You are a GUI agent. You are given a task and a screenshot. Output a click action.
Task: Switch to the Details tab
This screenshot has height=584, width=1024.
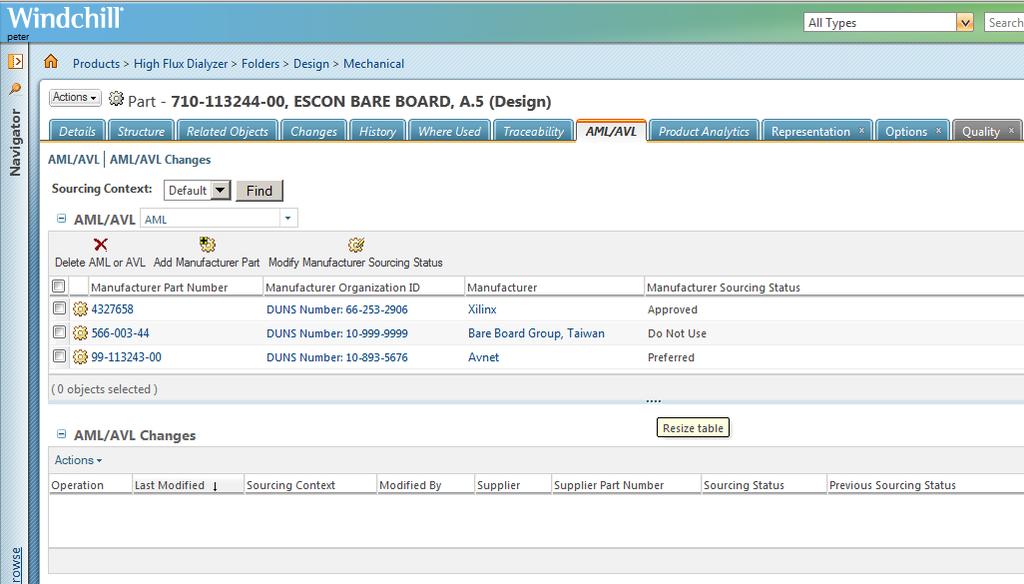(x=77, y=131)
